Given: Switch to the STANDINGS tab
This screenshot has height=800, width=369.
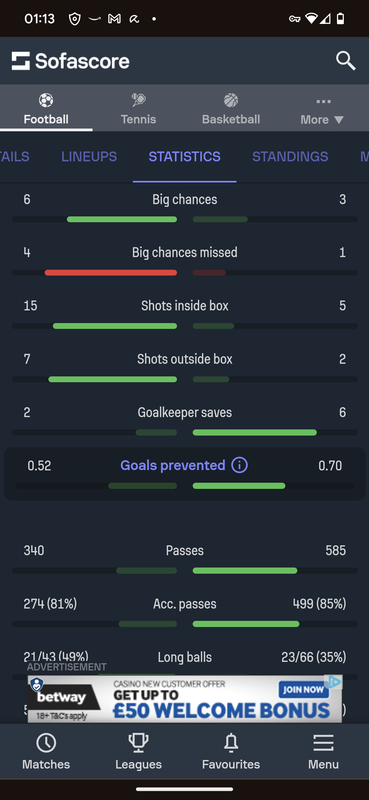Looking at the screenshot, I should click(x=290, y=157).
